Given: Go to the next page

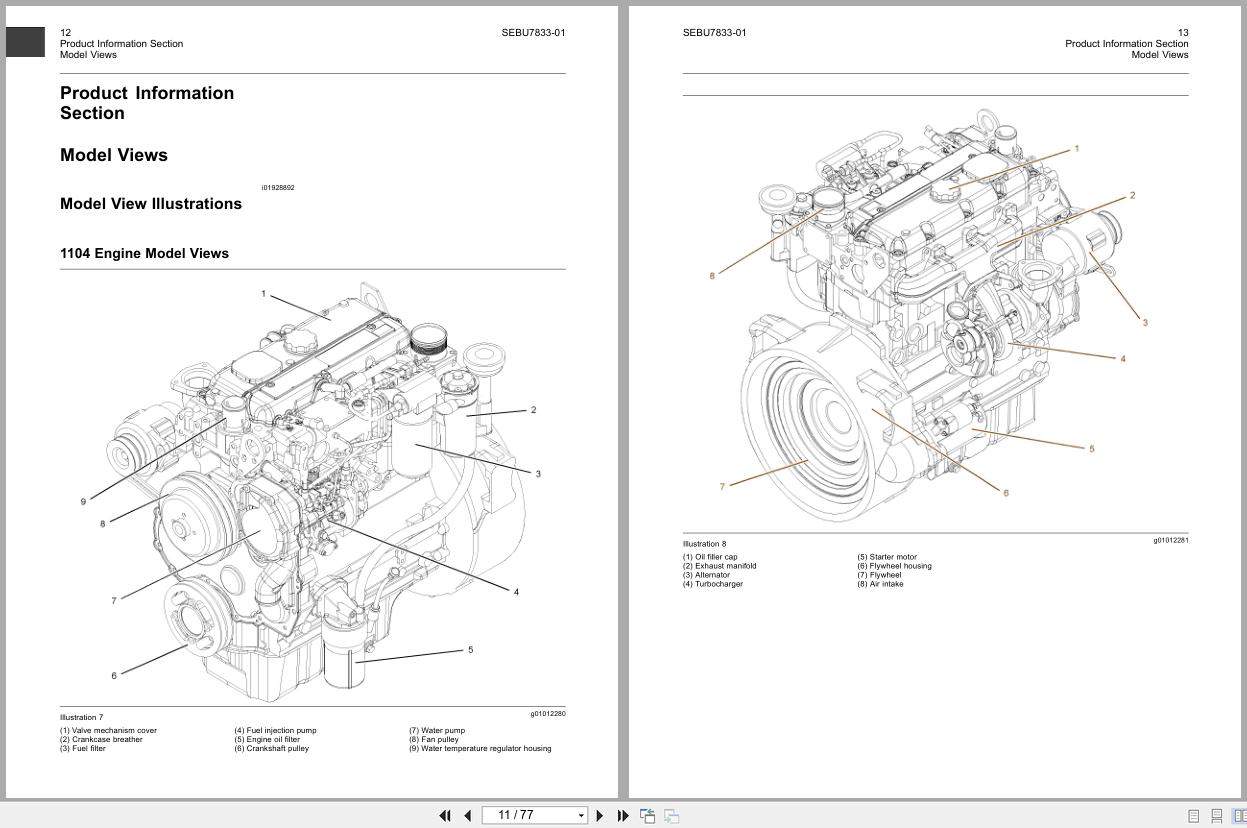Looking at the screenshot, I should click(600, 816).
